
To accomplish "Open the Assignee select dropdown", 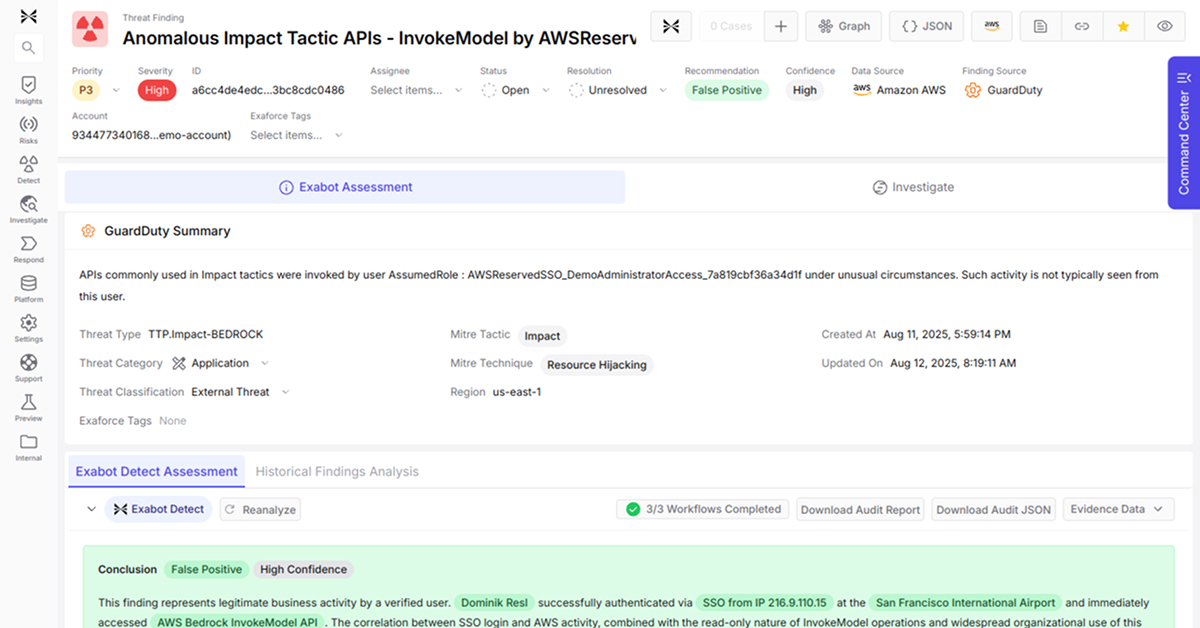I will 417,90.
